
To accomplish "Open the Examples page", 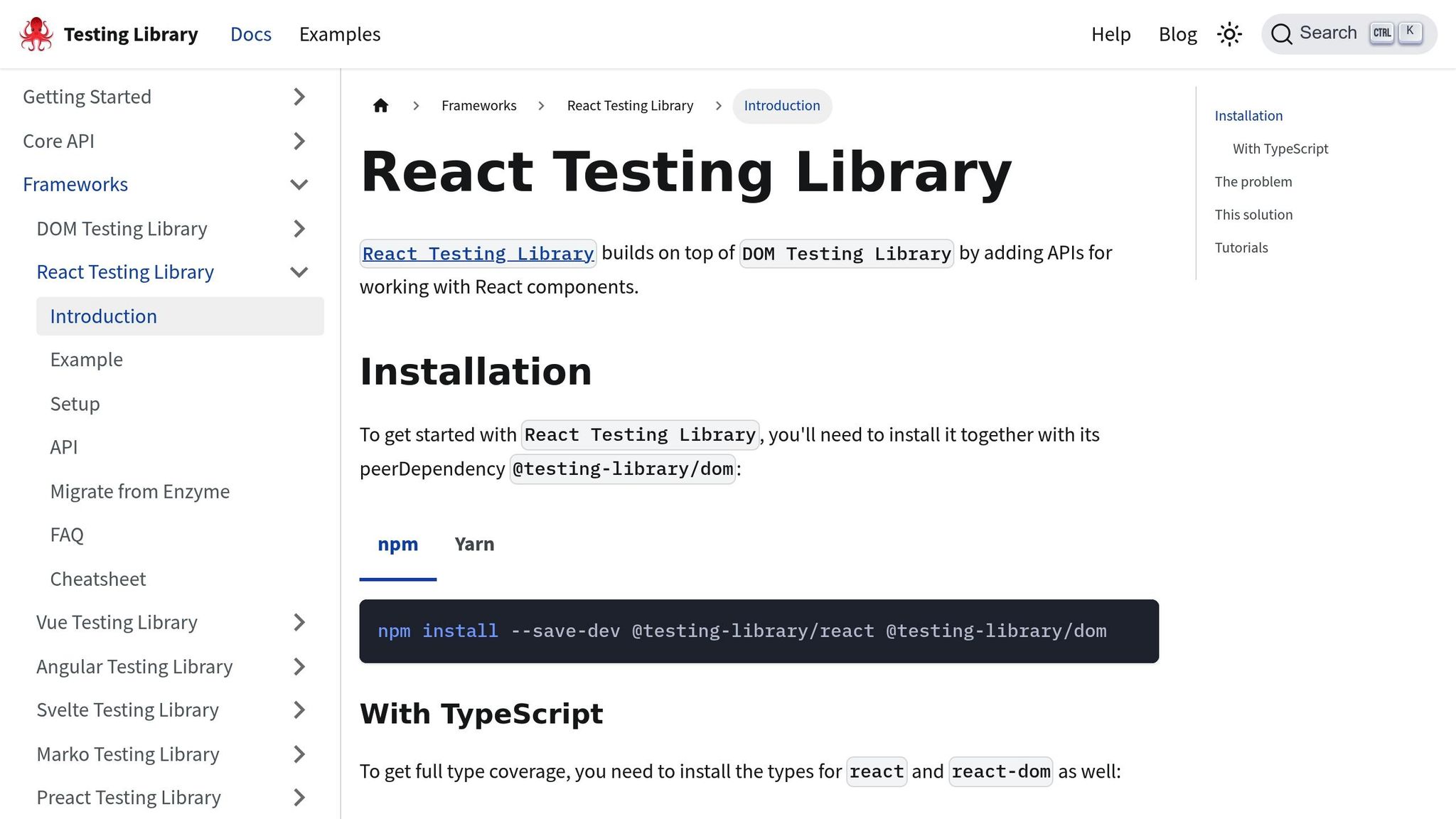I will 340,34.
